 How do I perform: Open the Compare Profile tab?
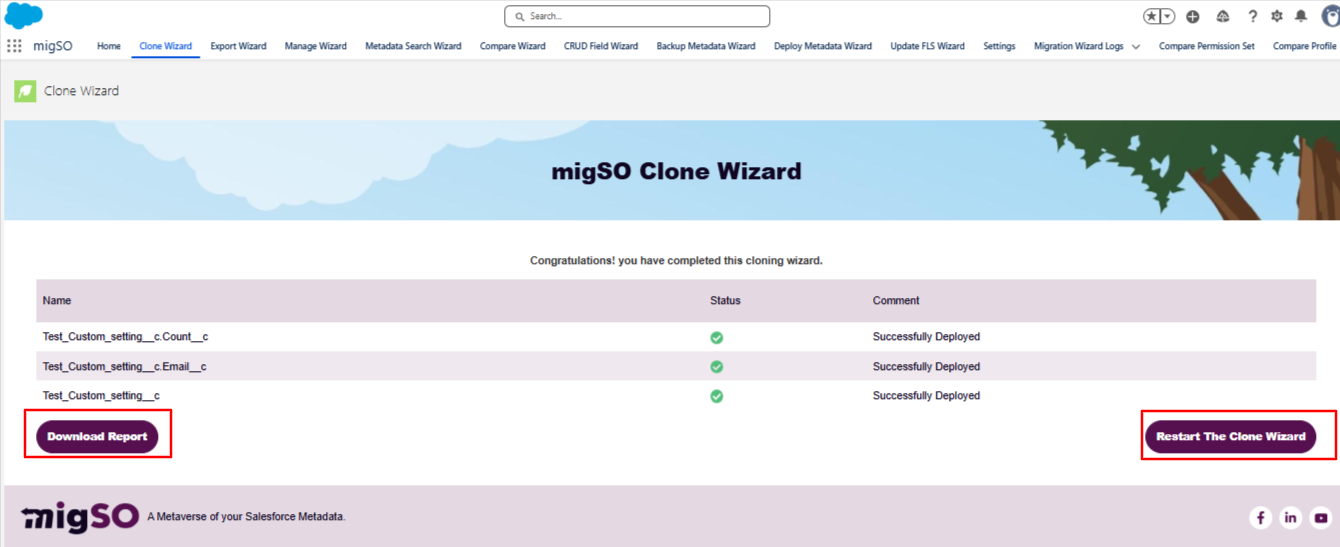[x=1305, y=46]
